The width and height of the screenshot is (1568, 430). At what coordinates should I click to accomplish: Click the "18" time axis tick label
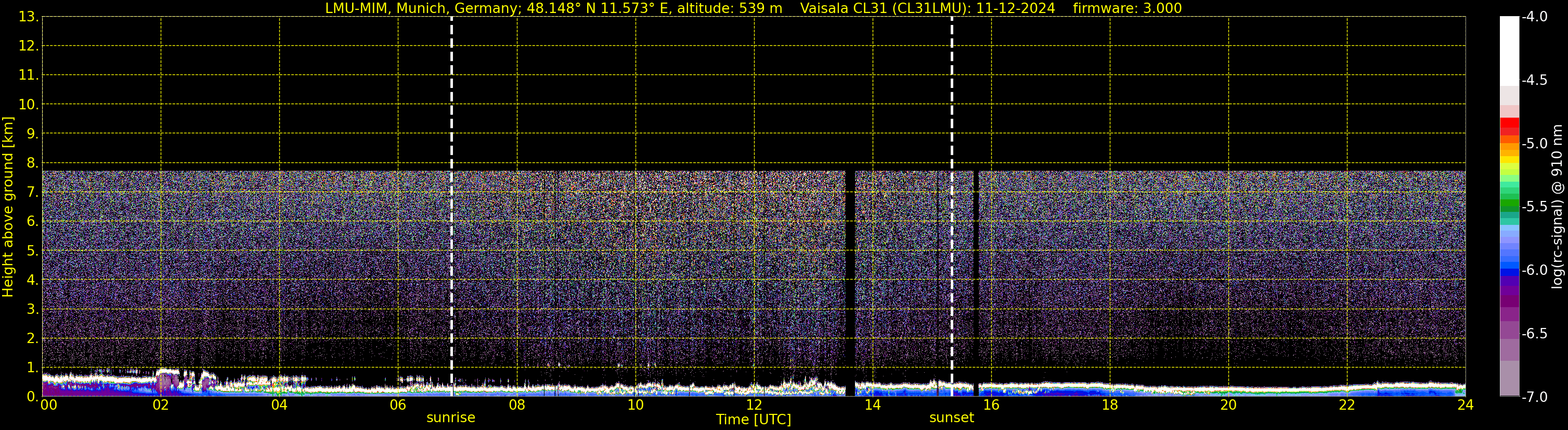pyautogui.click(x=1110, y=405)
